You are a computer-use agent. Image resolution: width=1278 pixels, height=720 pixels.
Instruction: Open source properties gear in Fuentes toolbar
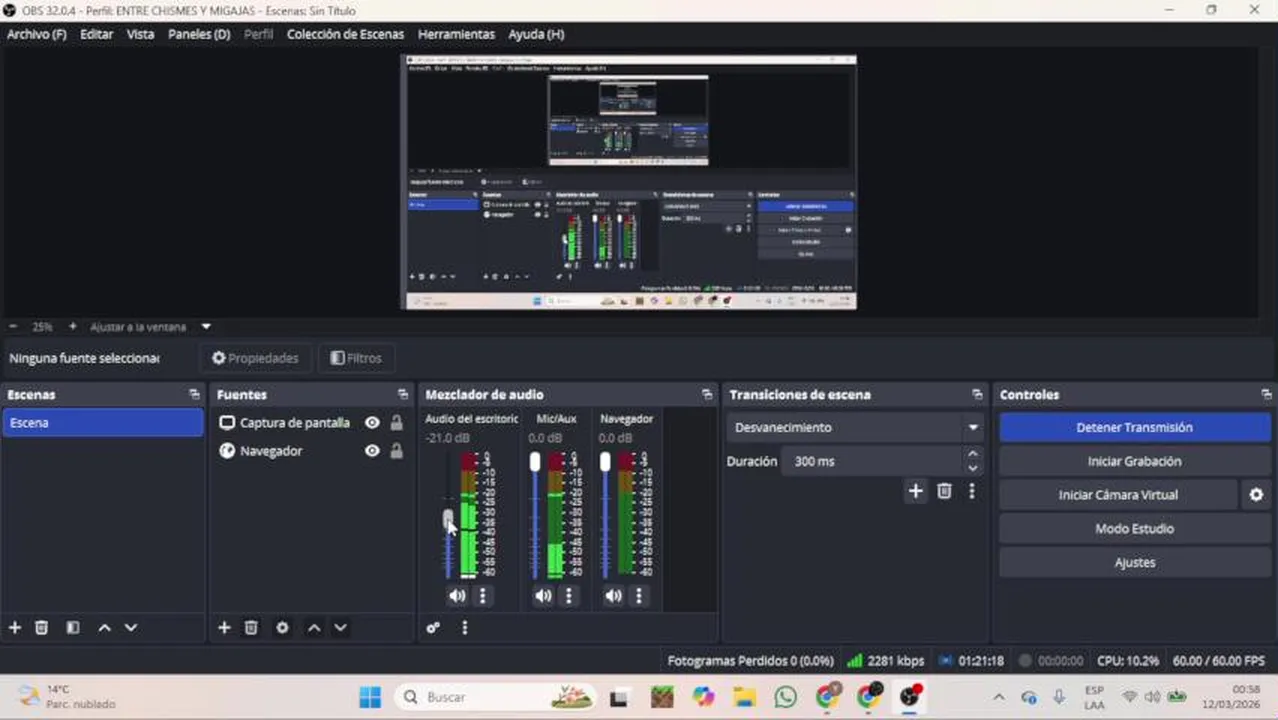coord(282,628)
